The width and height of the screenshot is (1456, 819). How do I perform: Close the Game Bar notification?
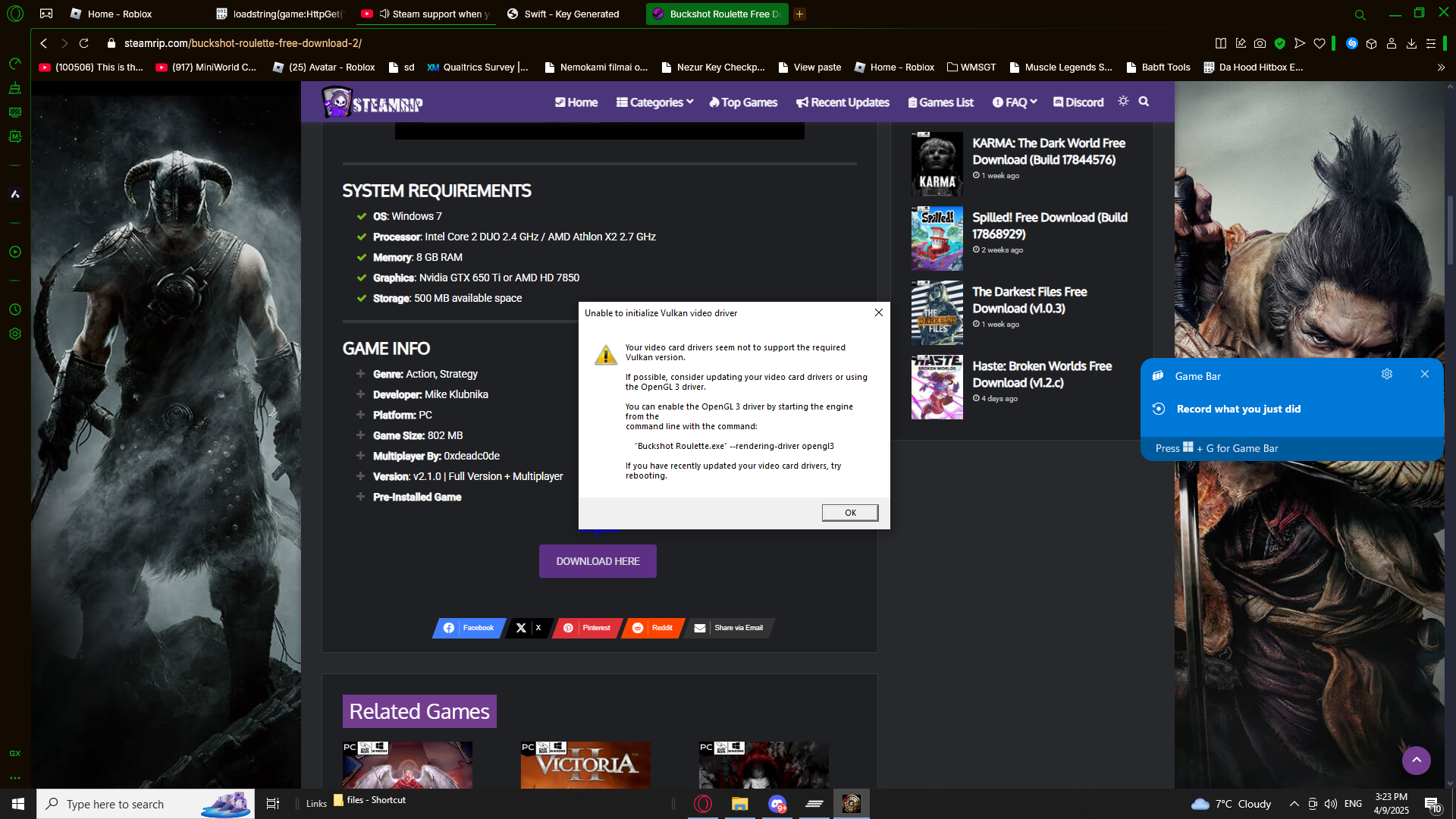[1425, 374]
